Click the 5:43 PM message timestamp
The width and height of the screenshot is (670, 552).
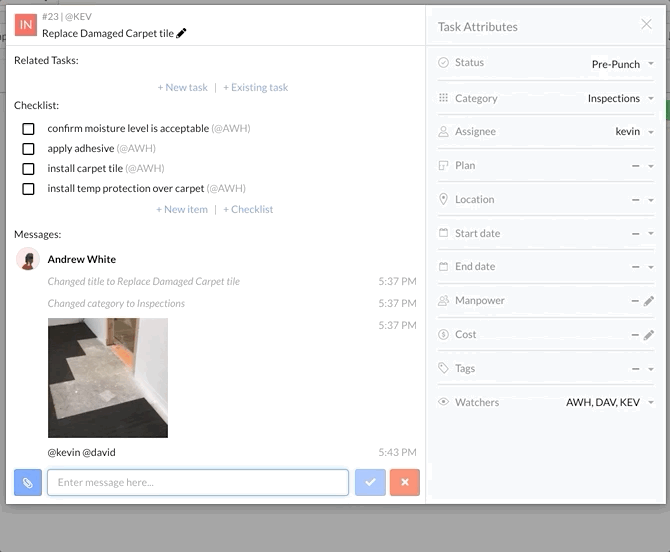pos(397,452)
